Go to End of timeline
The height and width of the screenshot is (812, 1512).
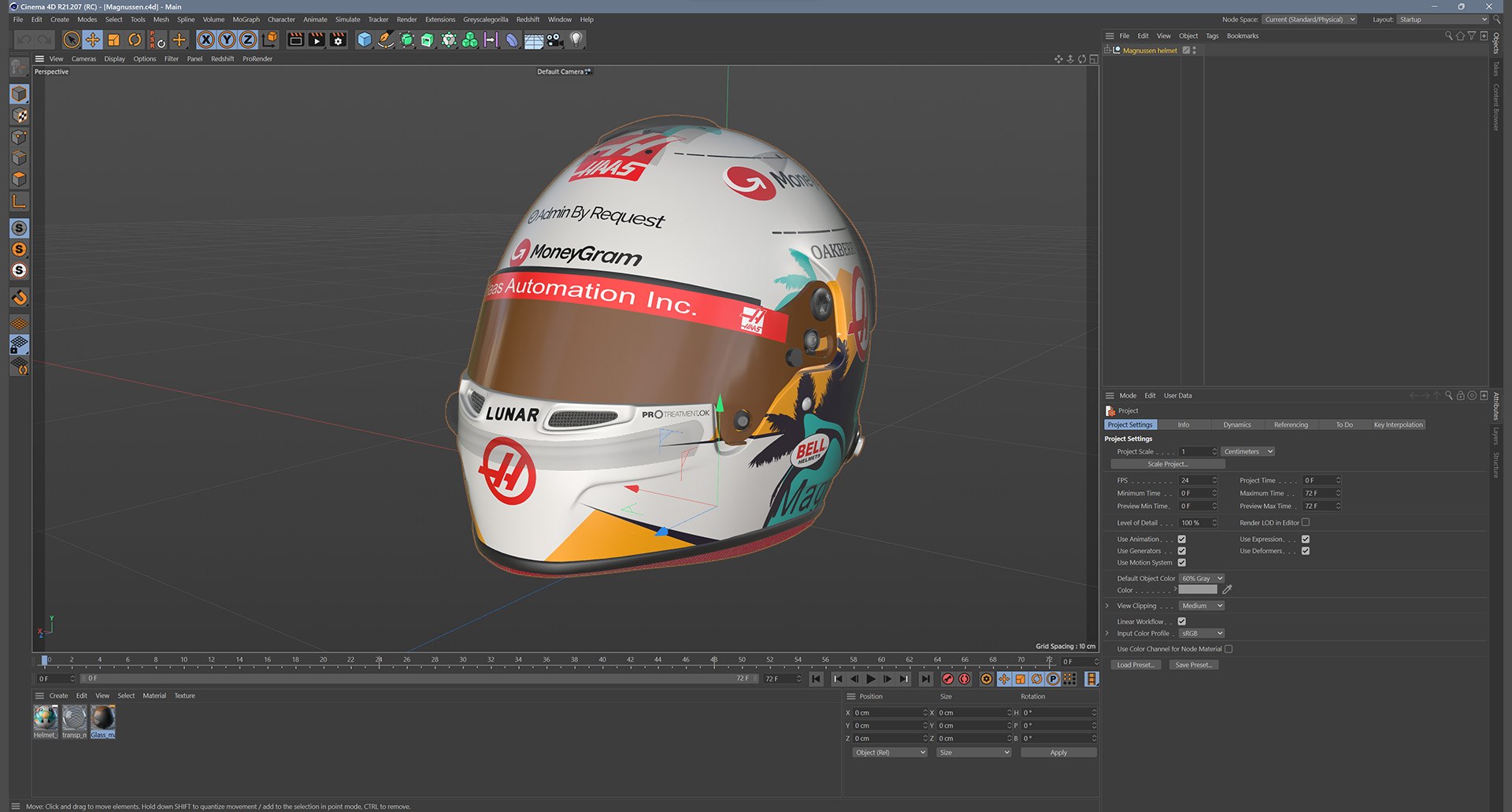926,679
